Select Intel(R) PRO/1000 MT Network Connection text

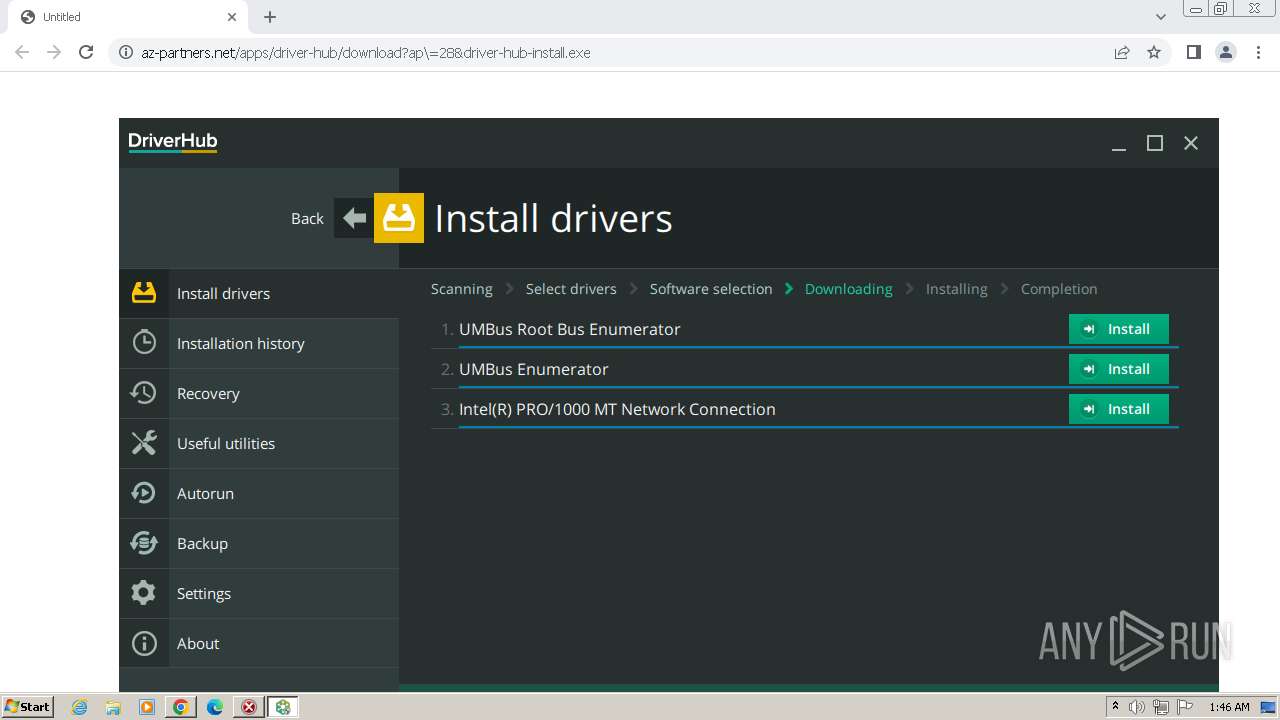point(617,409)
